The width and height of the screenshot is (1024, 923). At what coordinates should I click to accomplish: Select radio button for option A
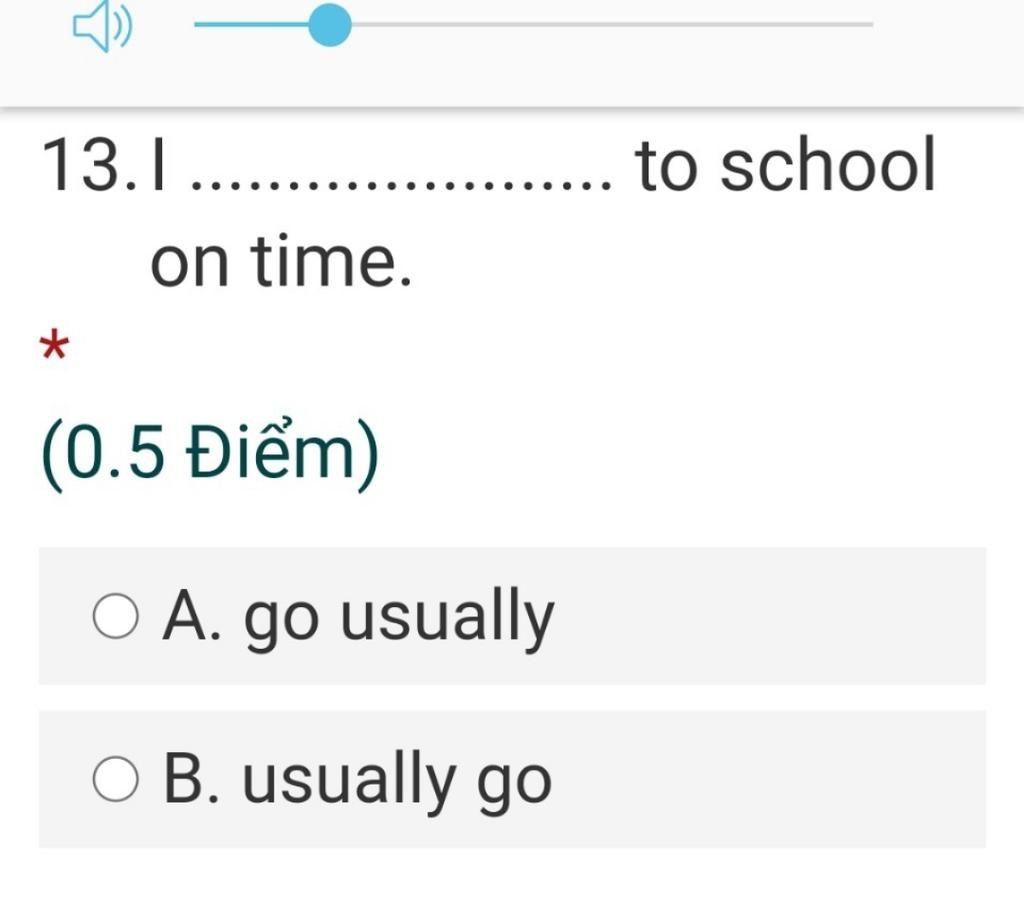115,616
